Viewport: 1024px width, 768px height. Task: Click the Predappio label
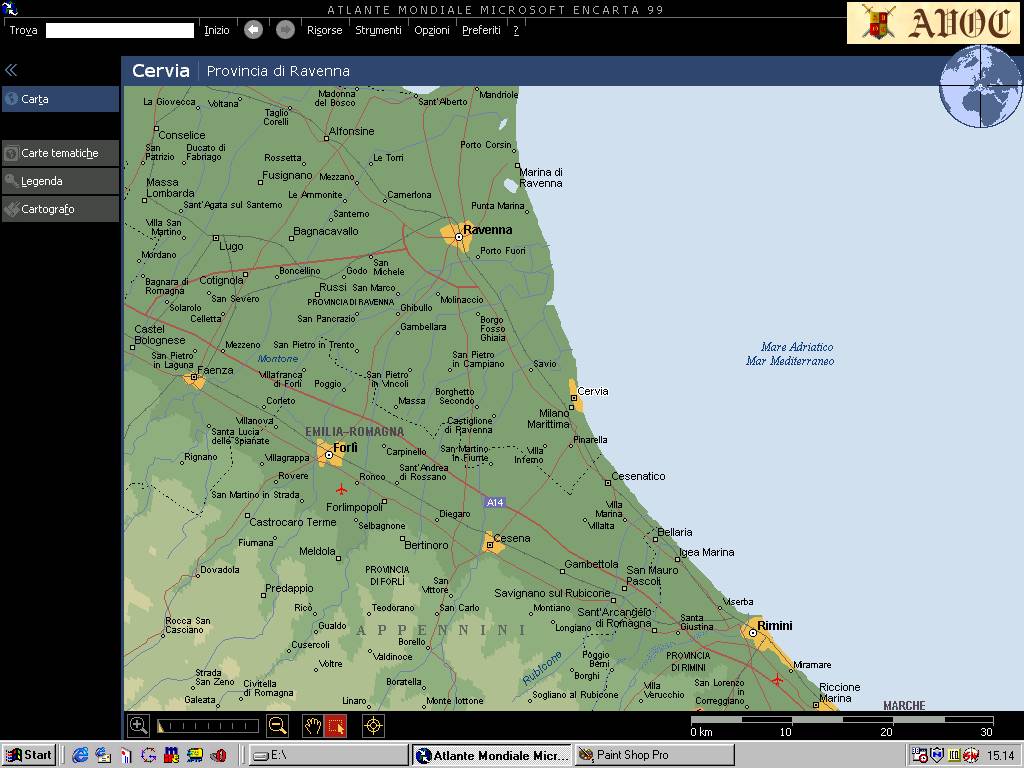pyautogui.click(x=289, y=588)
